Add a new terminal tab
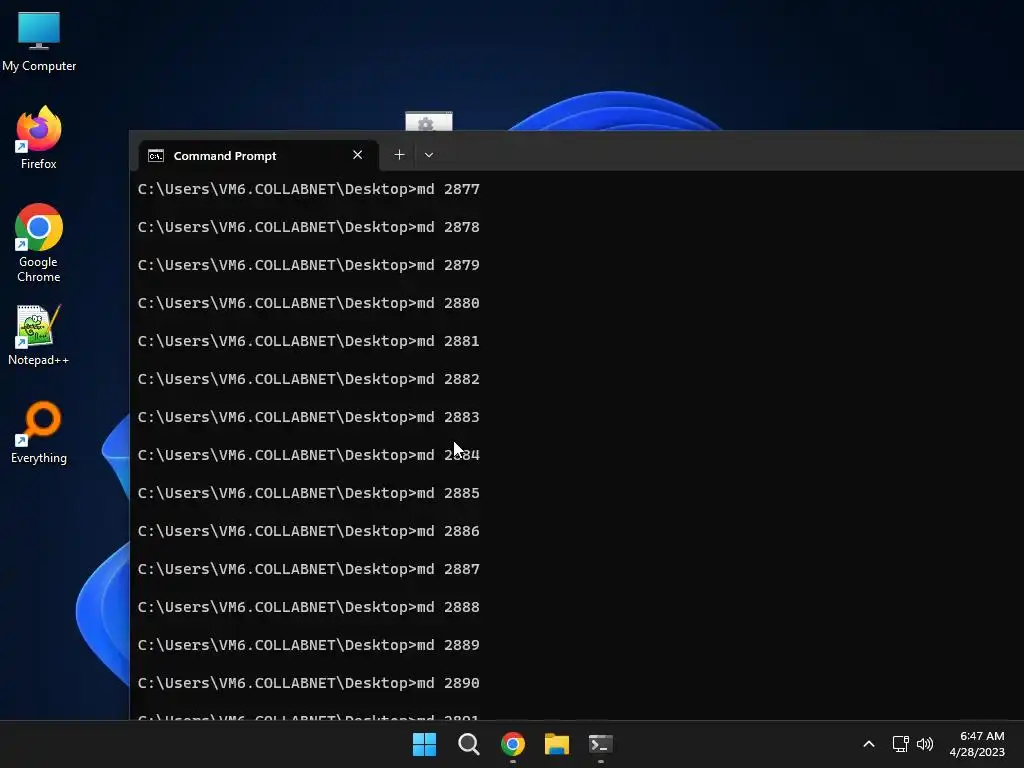This screenshot has width=1024, height=768. click(399, 155)
